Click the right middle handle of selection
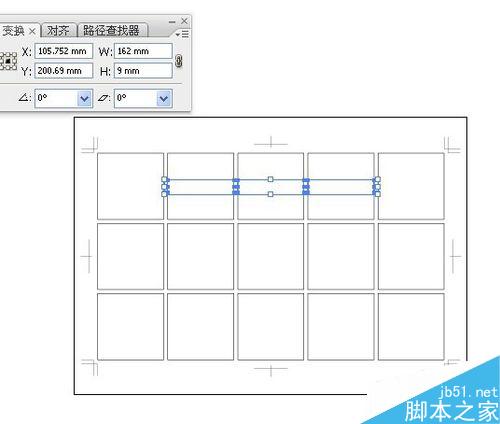Screen dimensions: 500x424 coord(377,187)
